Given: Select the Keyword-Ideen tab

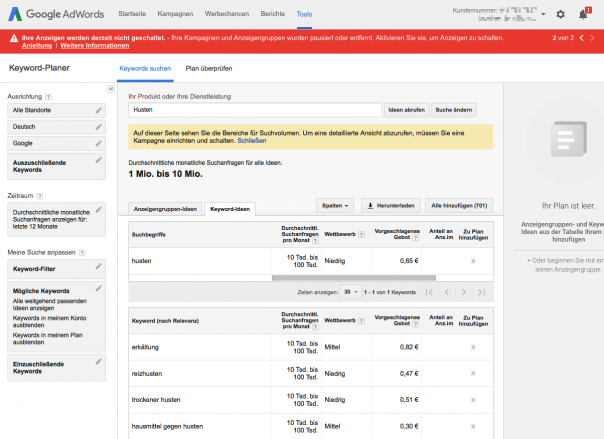Looking at the screenshot, I should (x=230, y=209).
